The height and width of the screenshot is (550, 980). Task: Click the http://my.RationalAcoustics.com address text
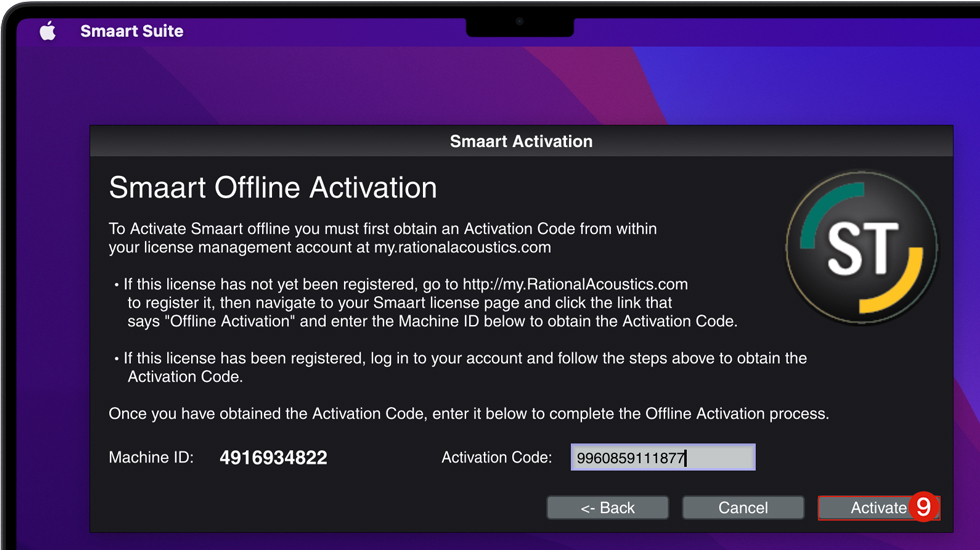click(x=575, y=284)
